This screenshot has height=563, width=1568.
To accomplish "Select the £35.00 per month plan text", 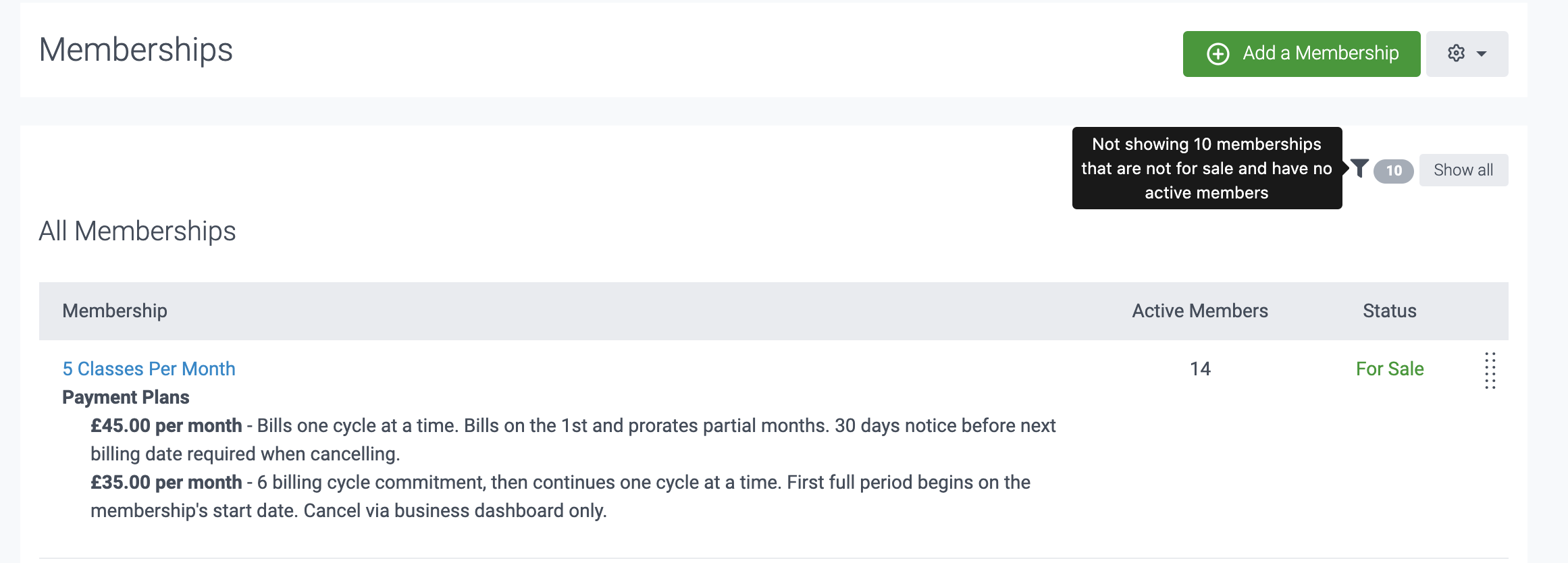I will pyautogui.click(x=166, y=482).
